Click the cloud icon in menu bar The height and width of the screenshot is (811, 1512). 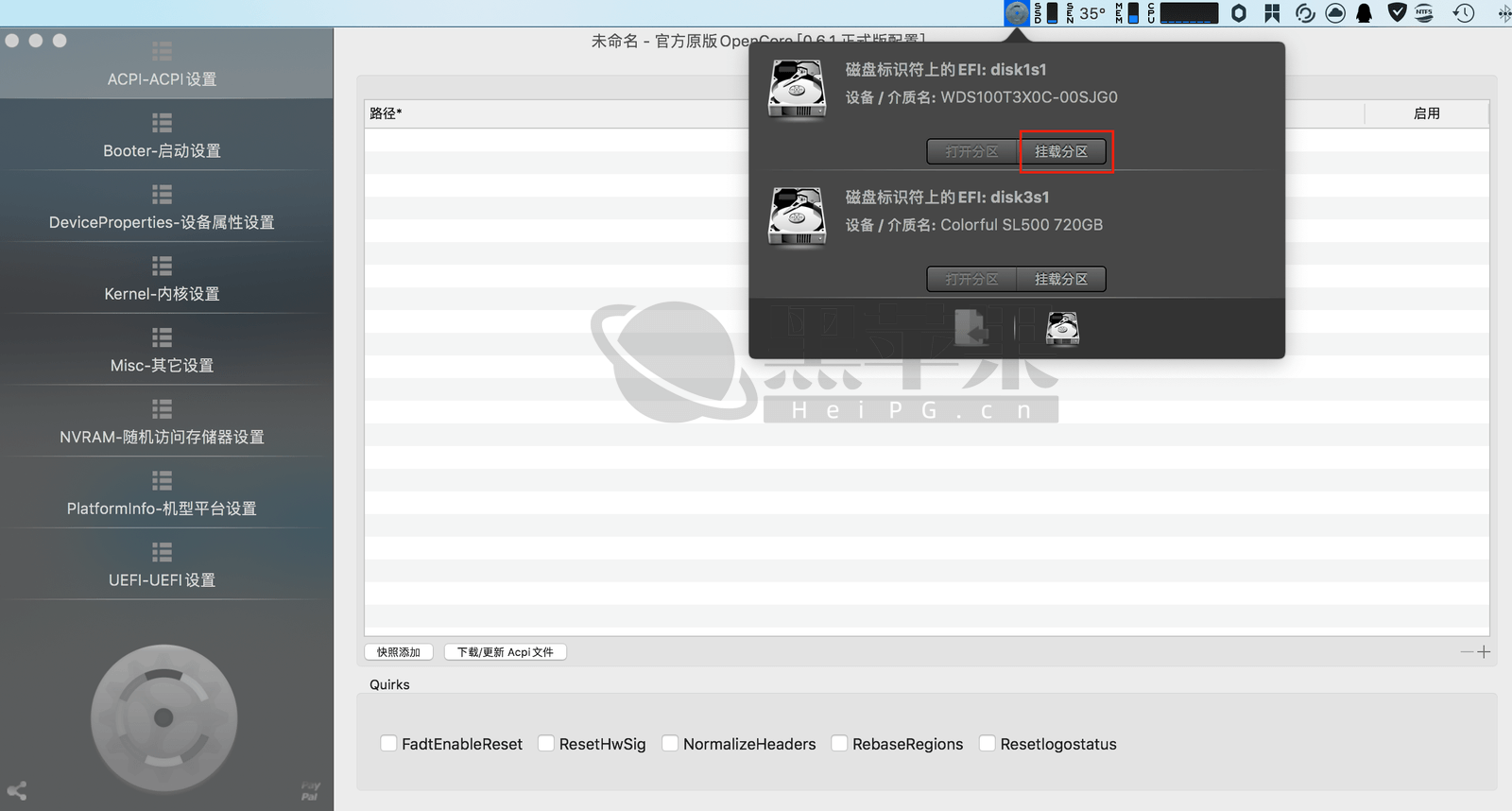1335,13
